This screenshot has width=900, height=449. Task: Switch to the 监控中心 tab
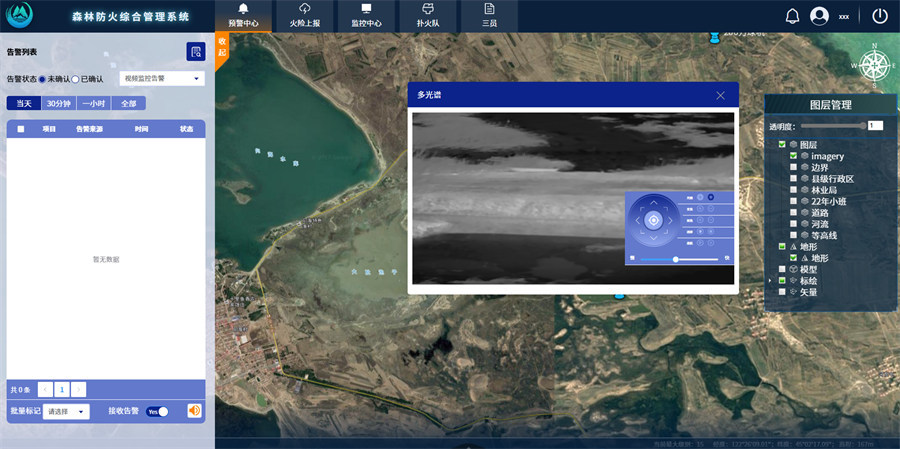click(x=366, y=16)
